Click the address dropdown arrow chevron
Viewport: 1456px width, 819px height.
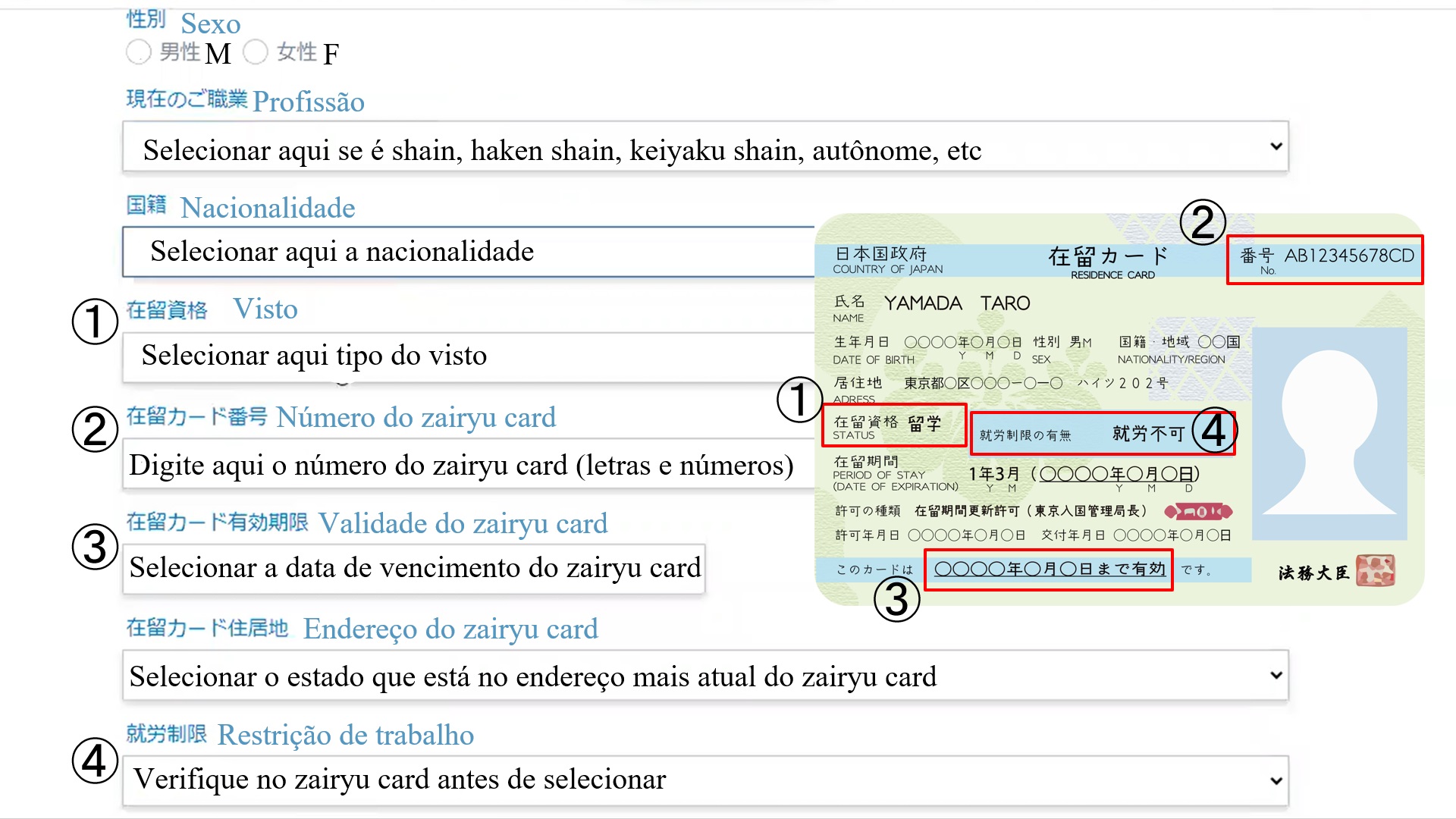click(x=1276, y=675)
